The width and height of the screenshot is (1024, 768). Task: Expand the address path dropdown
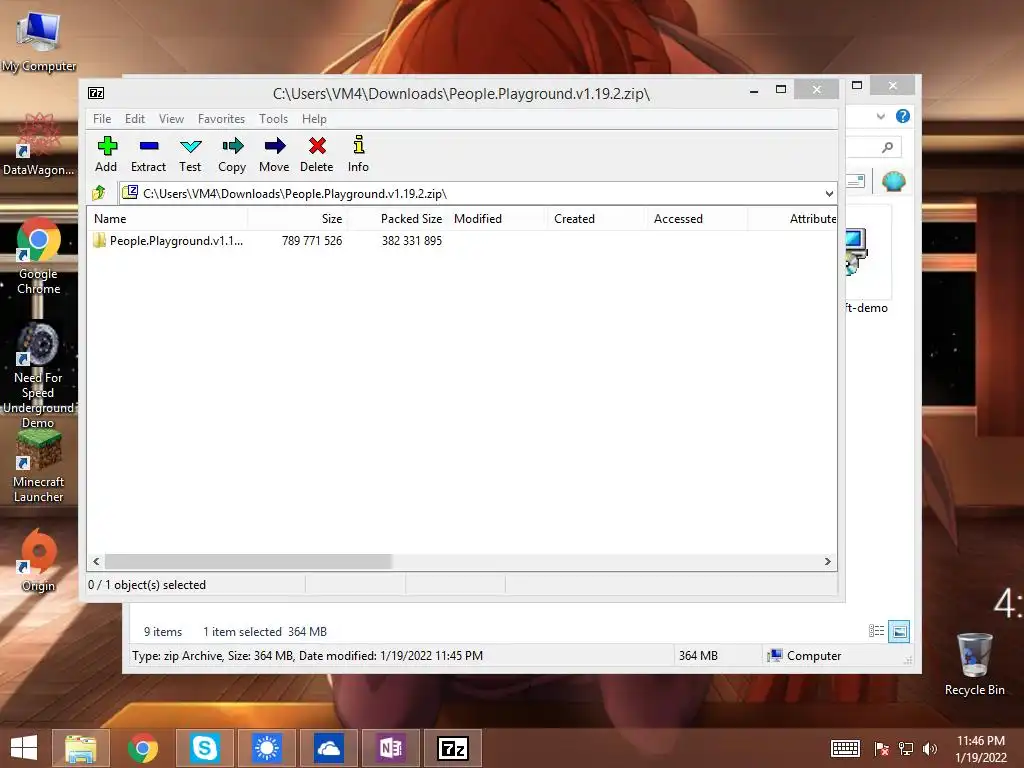[829, 193]
